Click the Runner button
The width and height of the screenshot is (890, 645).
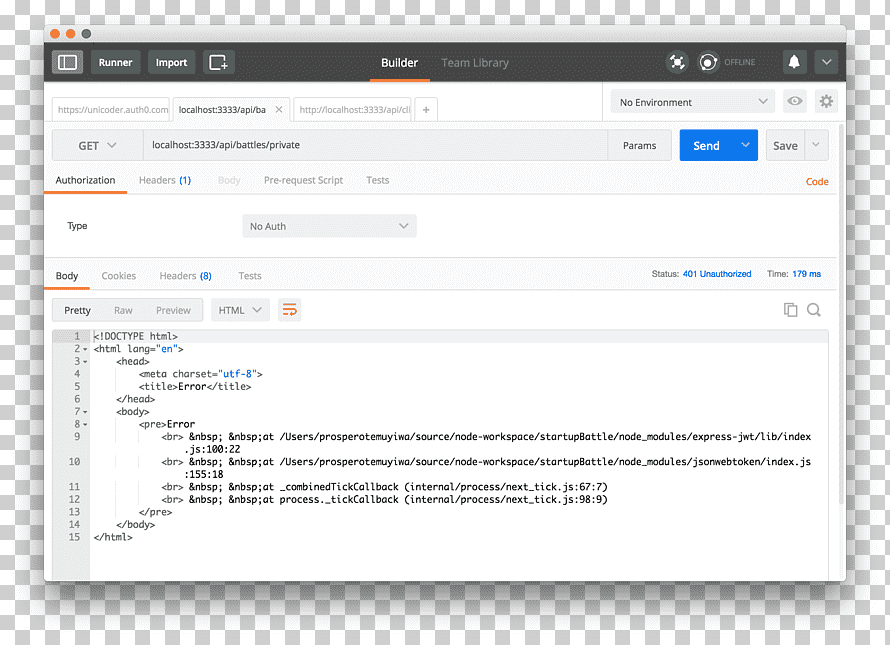click(x=115, y=62)
